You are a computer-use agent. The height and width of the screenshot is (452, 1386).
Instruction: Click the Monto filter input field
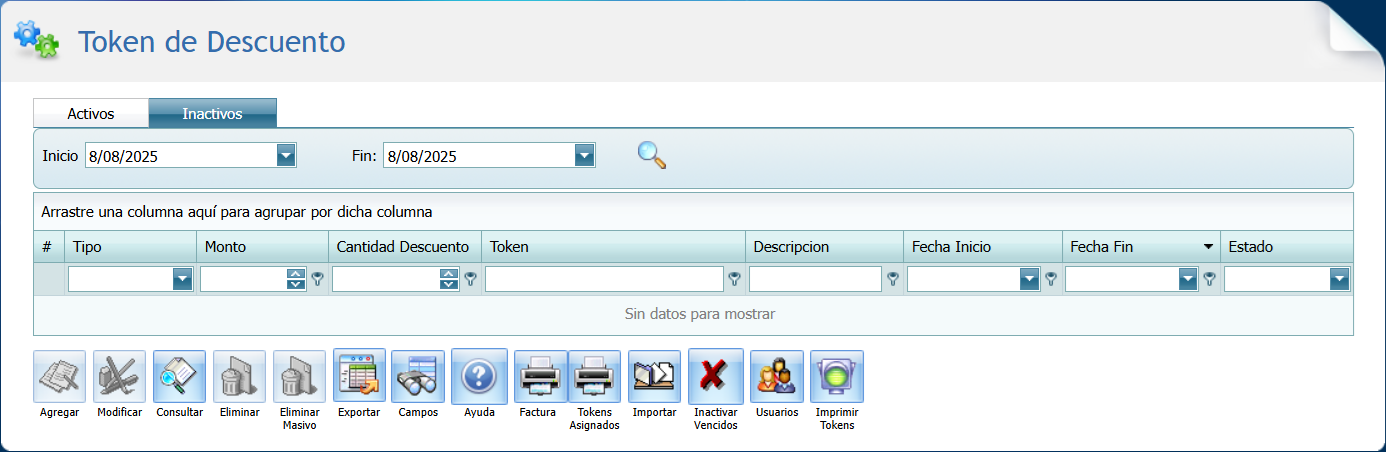[x=244, y=280]
